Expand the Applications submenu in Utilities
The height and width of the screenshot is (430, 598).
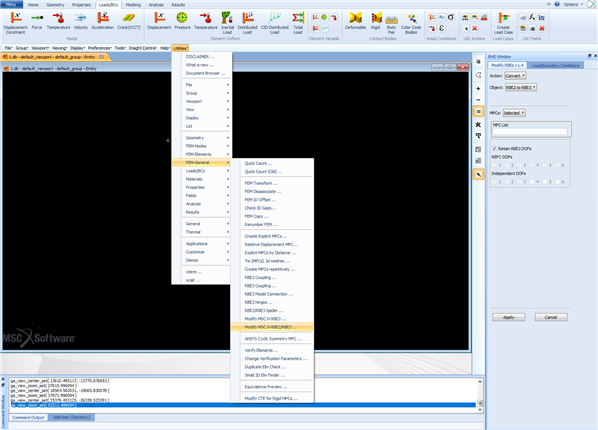click(207, 243)
